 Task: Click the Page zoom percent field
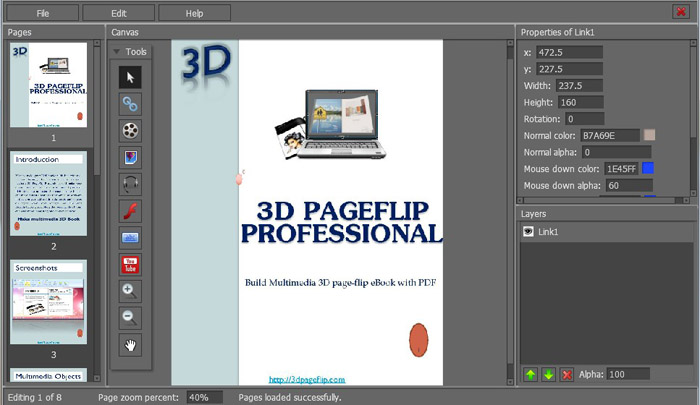point(204,397)
